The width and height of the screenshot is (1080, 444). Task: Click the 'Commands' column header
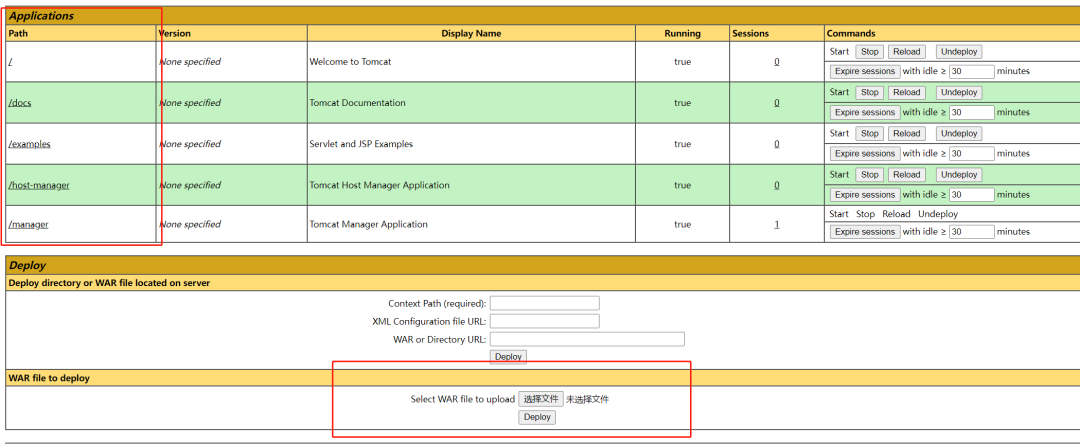(x=851, y=33)
